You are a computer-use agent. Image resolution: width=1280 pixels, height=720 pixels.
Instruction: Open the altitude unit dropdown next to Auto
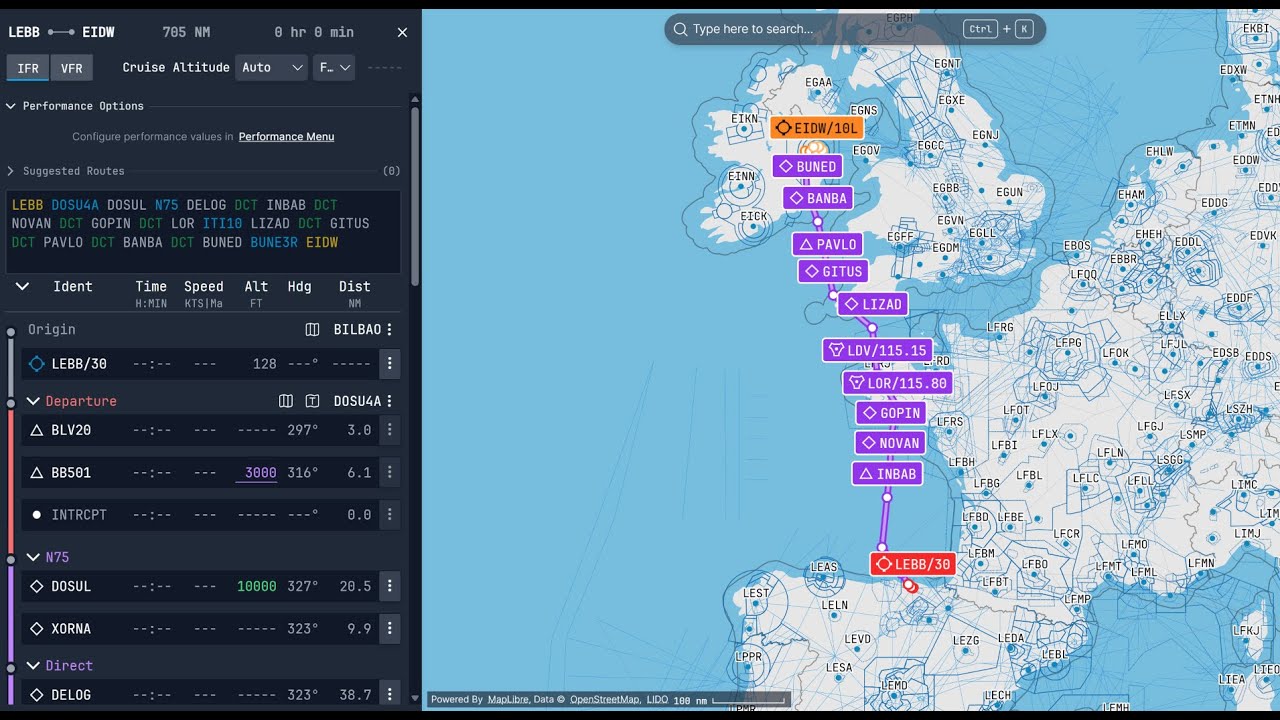point(334,67)
